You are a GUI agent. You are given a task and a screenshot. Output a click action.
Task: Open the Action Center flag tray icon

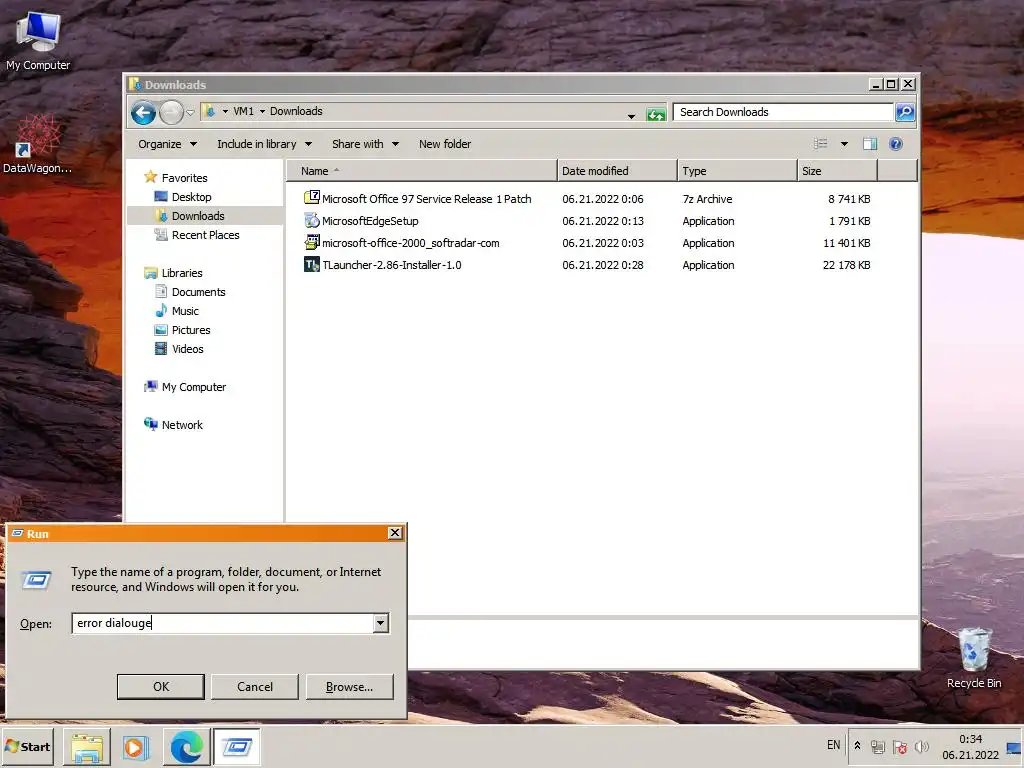[x=900, y=746]
